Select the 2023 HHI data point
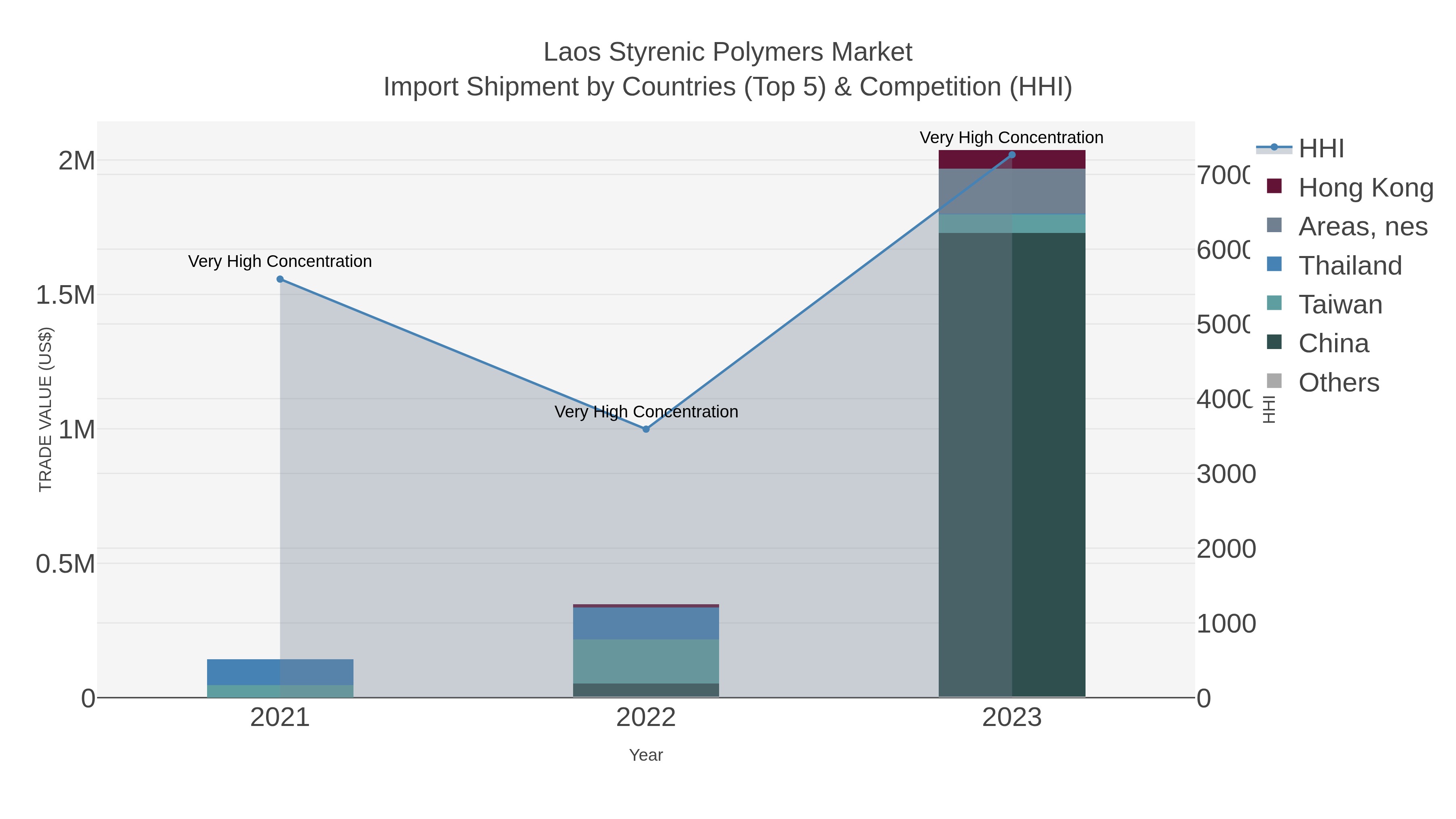Screen dimensions: 1456x819 pyautogui.click(x=1012, y=155)
